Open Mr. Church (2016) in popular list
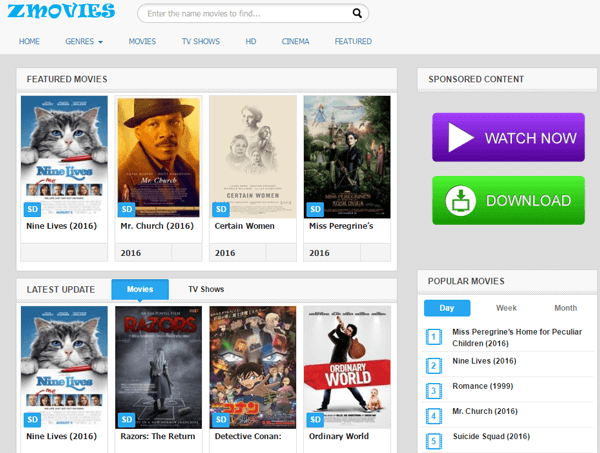Viewport: 600px width, 453px height. (485, 411)
